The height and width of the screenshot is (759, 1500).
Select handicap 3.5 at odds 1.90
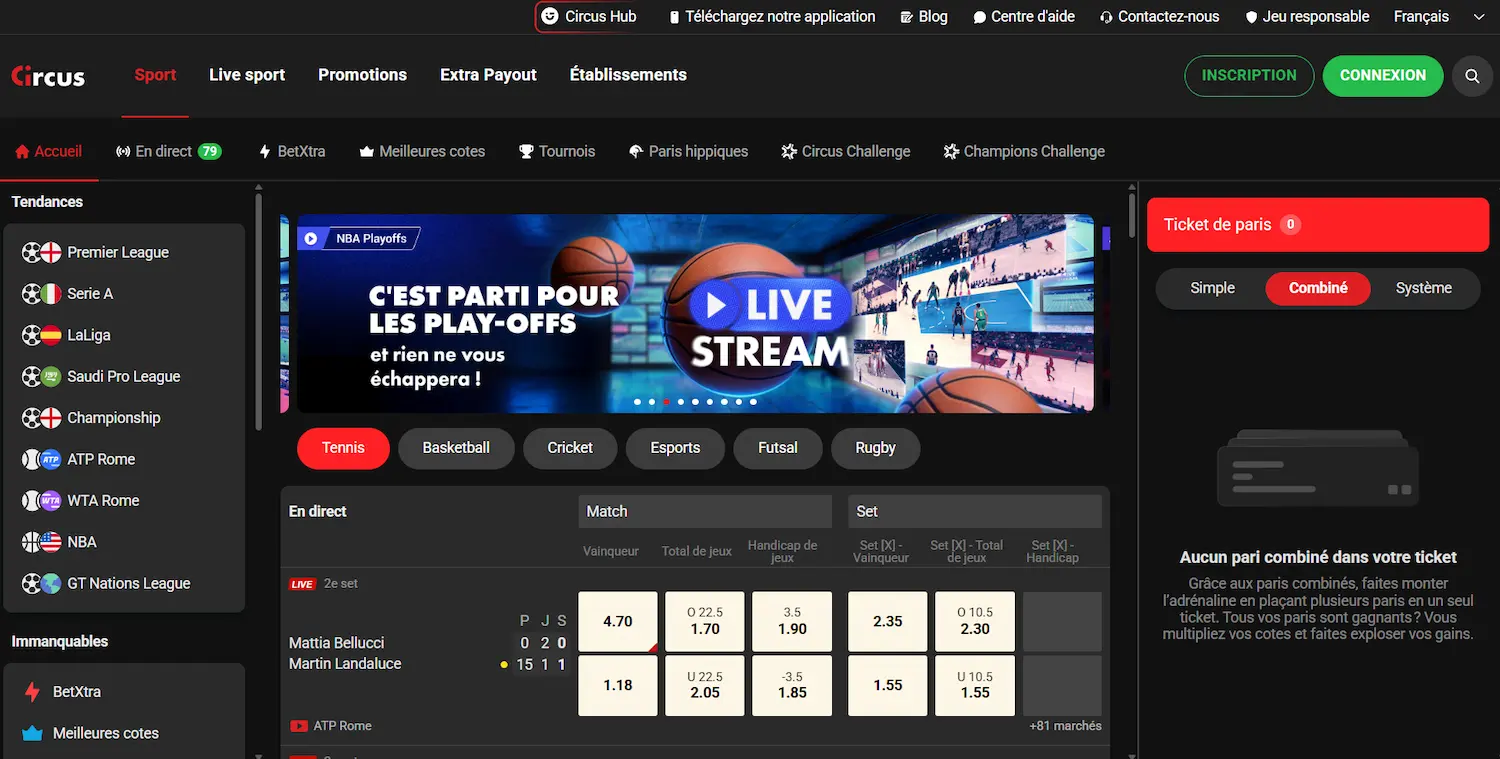pos(792,622)
